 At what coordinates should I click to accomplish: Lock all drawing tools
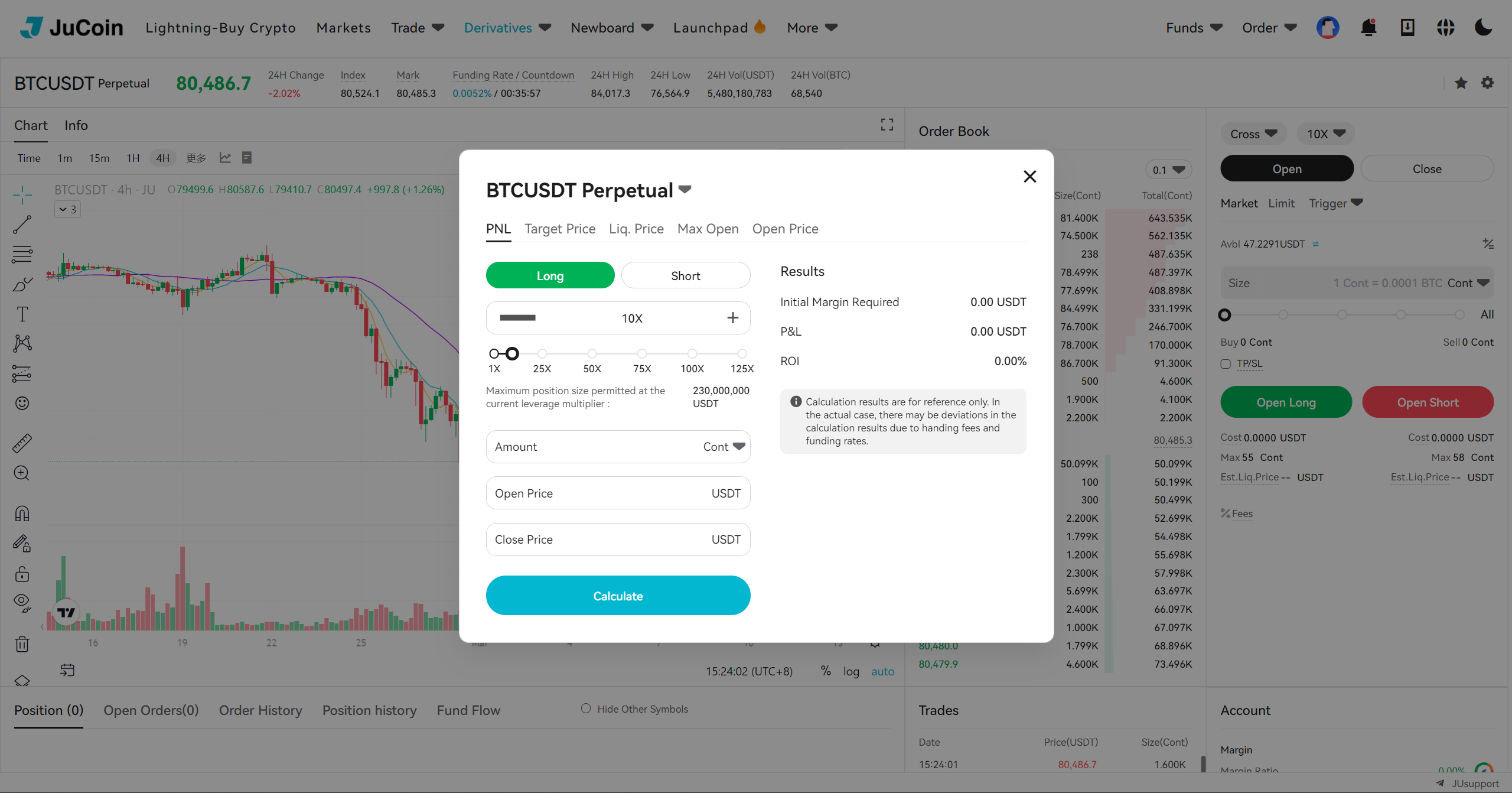[22, 573]
